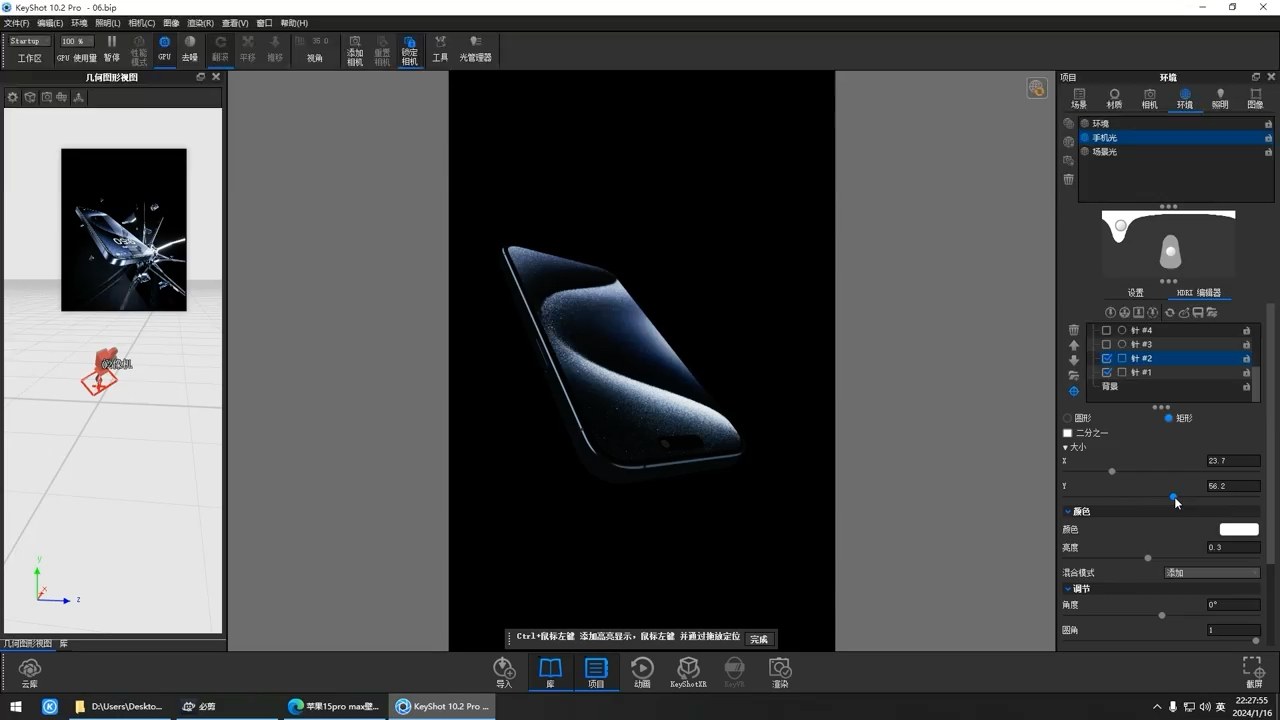The image size is (1280, 720).
Task: Open the 渲染(R) menu
Action: coord(201,23)
